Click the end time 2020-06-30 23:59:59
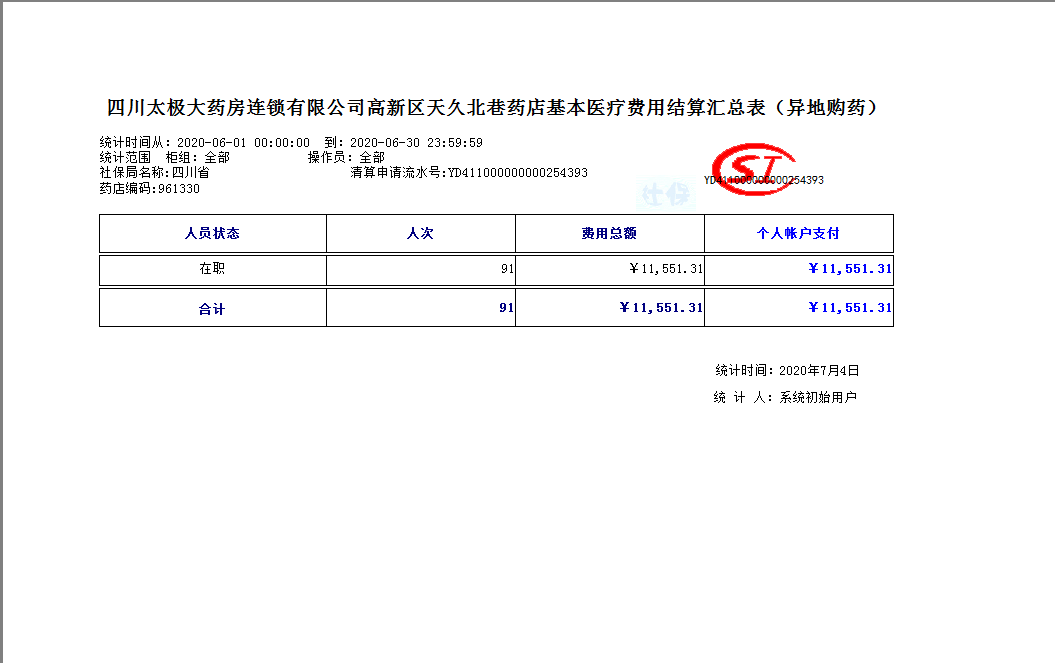This screenshot has height=663, width=1055. pos(416,143)
